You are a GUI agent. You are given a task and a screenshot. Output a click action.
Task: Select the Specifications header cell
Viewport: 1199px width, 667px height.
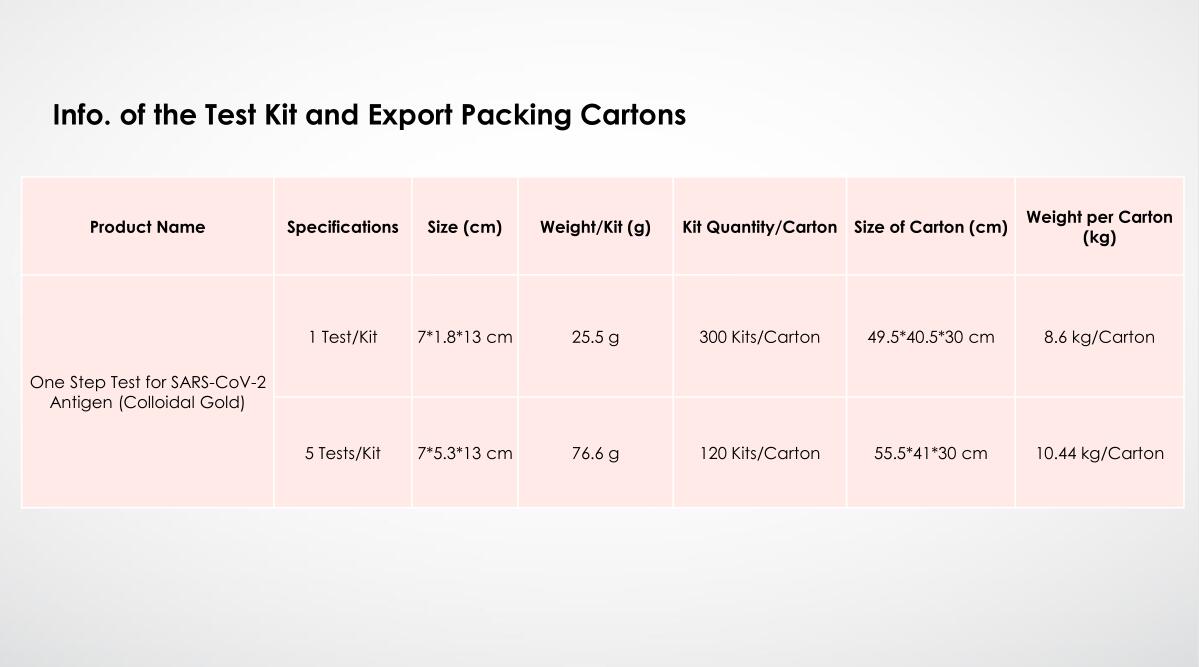click(x=343, y=227)
